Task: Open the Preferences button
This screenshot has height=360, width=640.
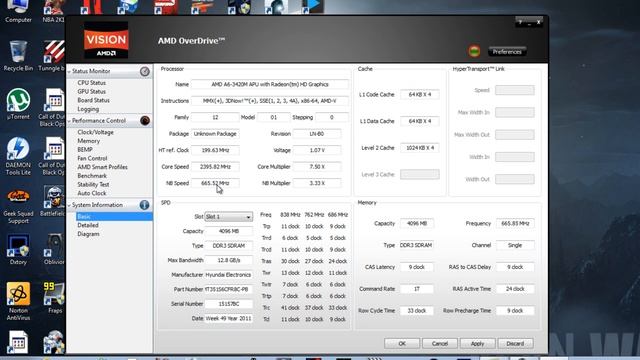Action: point(507,52)
